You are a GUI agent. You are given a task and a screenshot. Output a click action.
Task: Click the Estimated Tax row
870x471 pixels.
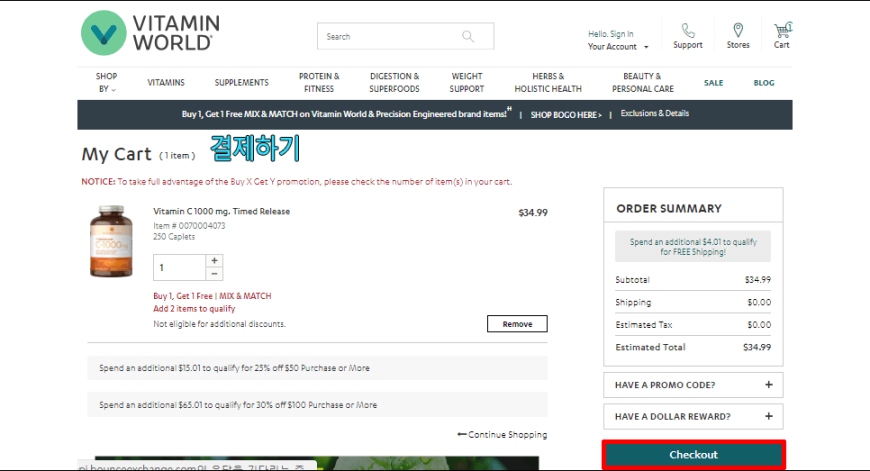(693, 325)
